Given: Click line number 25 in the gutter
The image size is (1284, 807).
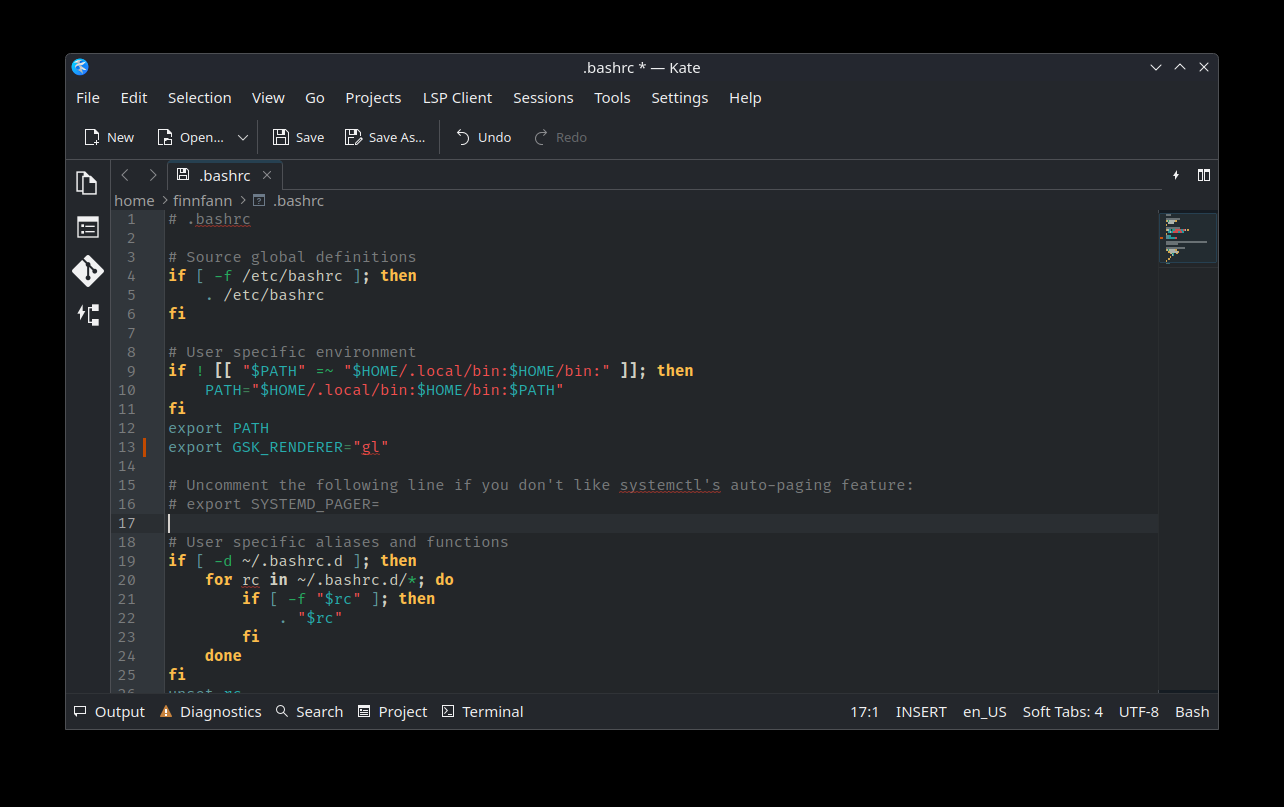Looking at the screenshot, I should 126,675.
